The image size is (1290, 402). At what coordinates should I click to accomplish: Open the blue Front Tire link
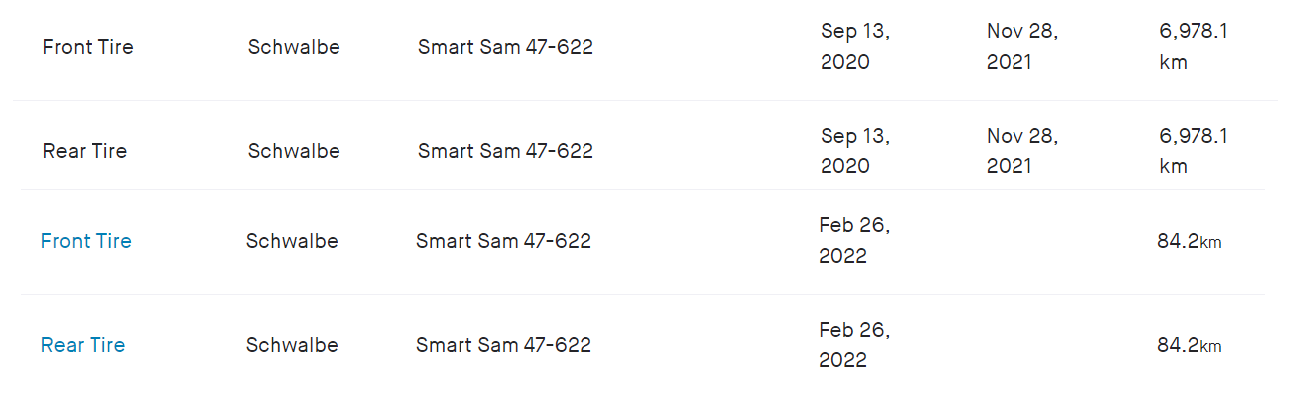[86, 241]
